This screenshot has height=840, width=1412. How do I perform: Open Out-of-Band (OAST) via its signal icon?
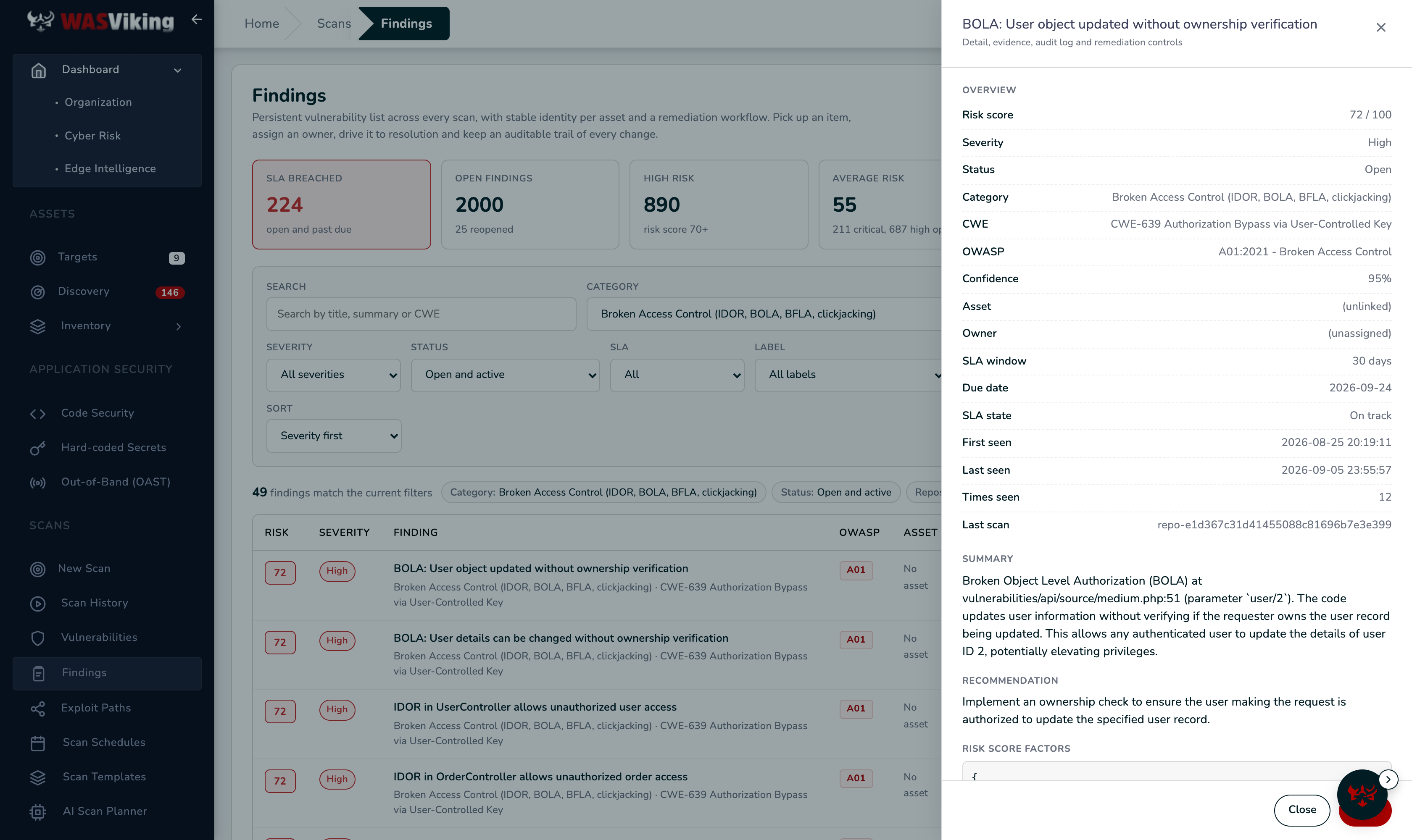[38, 483]
